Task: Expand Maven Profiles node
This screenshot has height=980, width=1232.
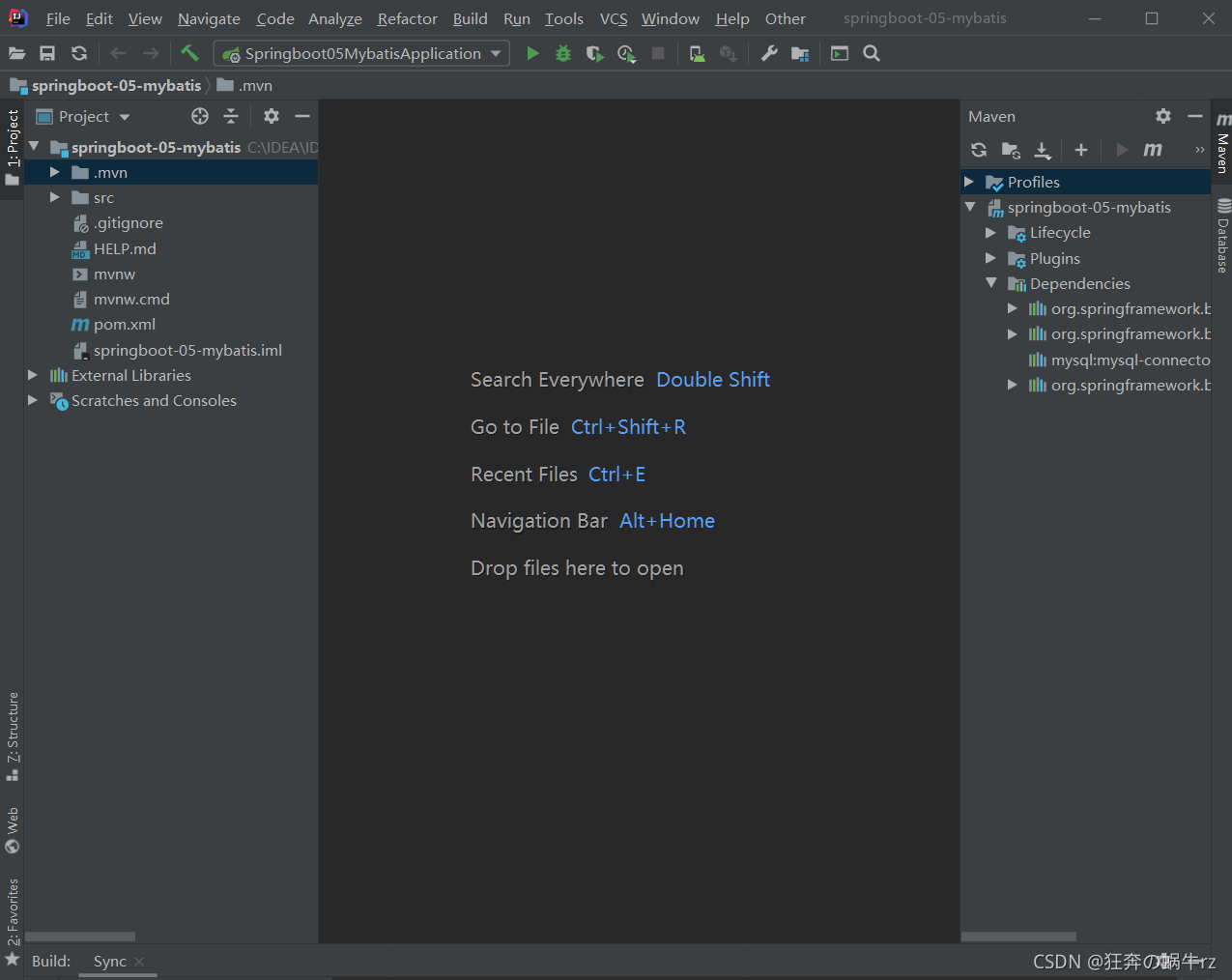Action: tap(969, 182)
